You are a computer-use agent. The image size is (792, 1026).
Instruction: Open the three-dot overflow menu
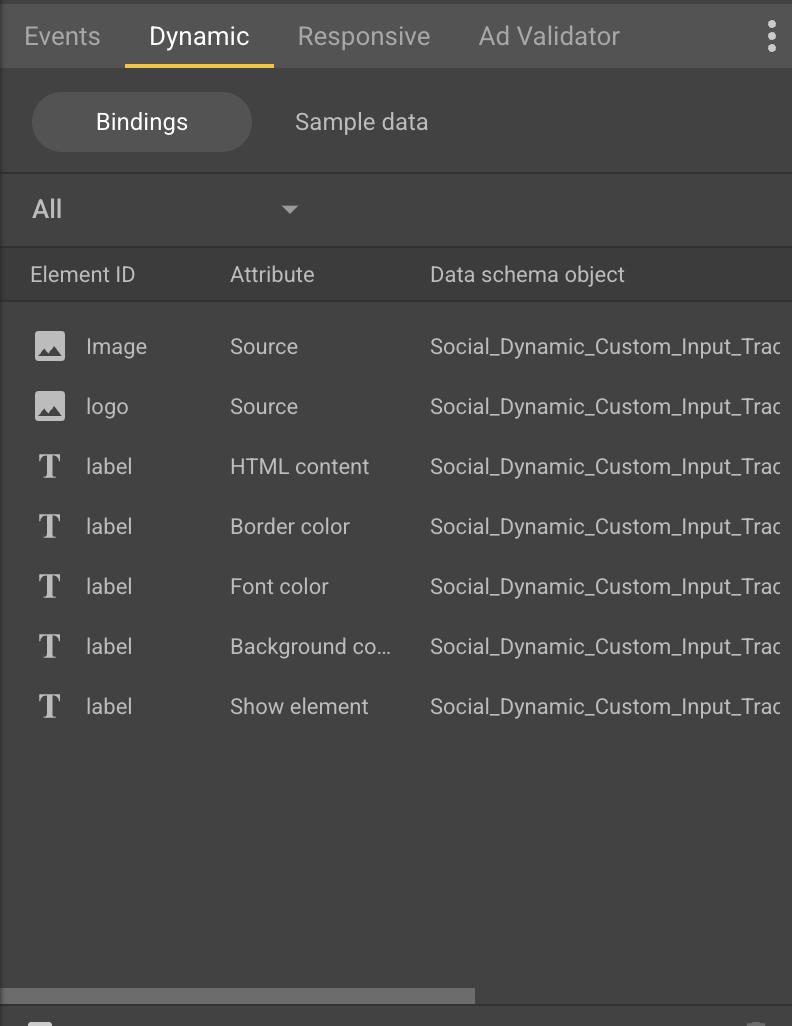click(x=771, y=36)
